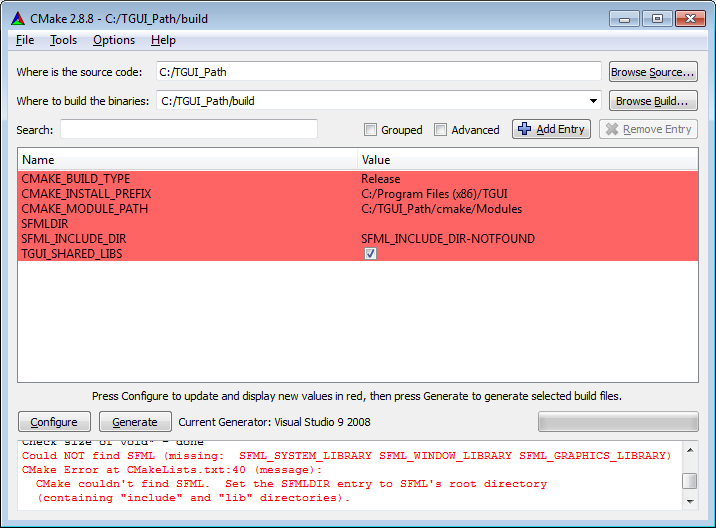
Task: Click the CMake logo icon in title bar
Action: (x=18, y=19)
